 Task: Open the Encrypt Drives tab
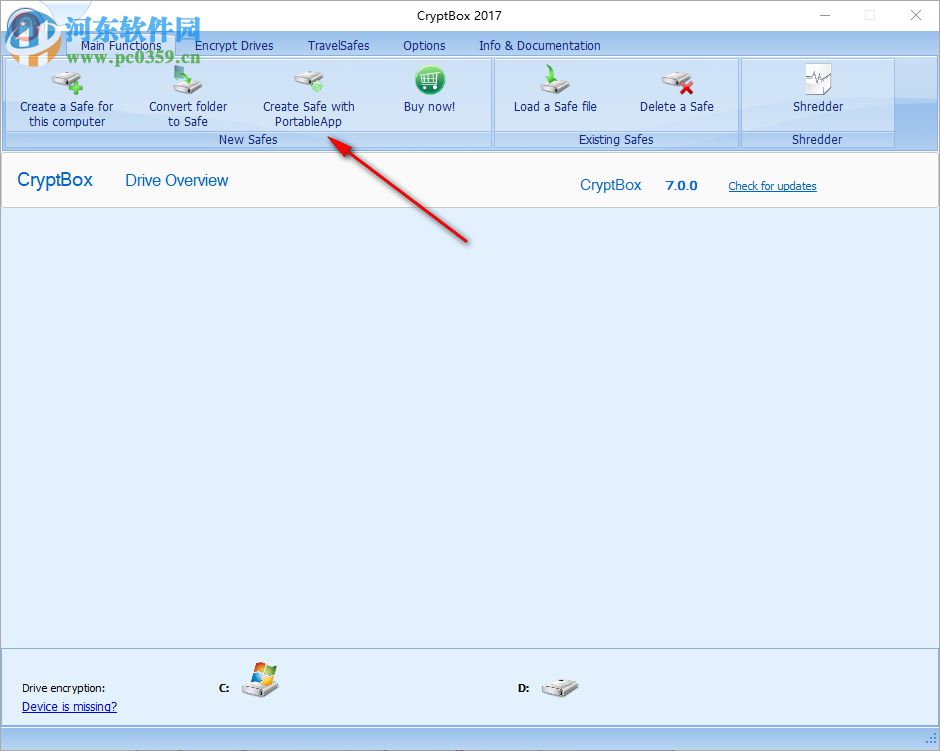pyautogui.click(x=234, y=46)
